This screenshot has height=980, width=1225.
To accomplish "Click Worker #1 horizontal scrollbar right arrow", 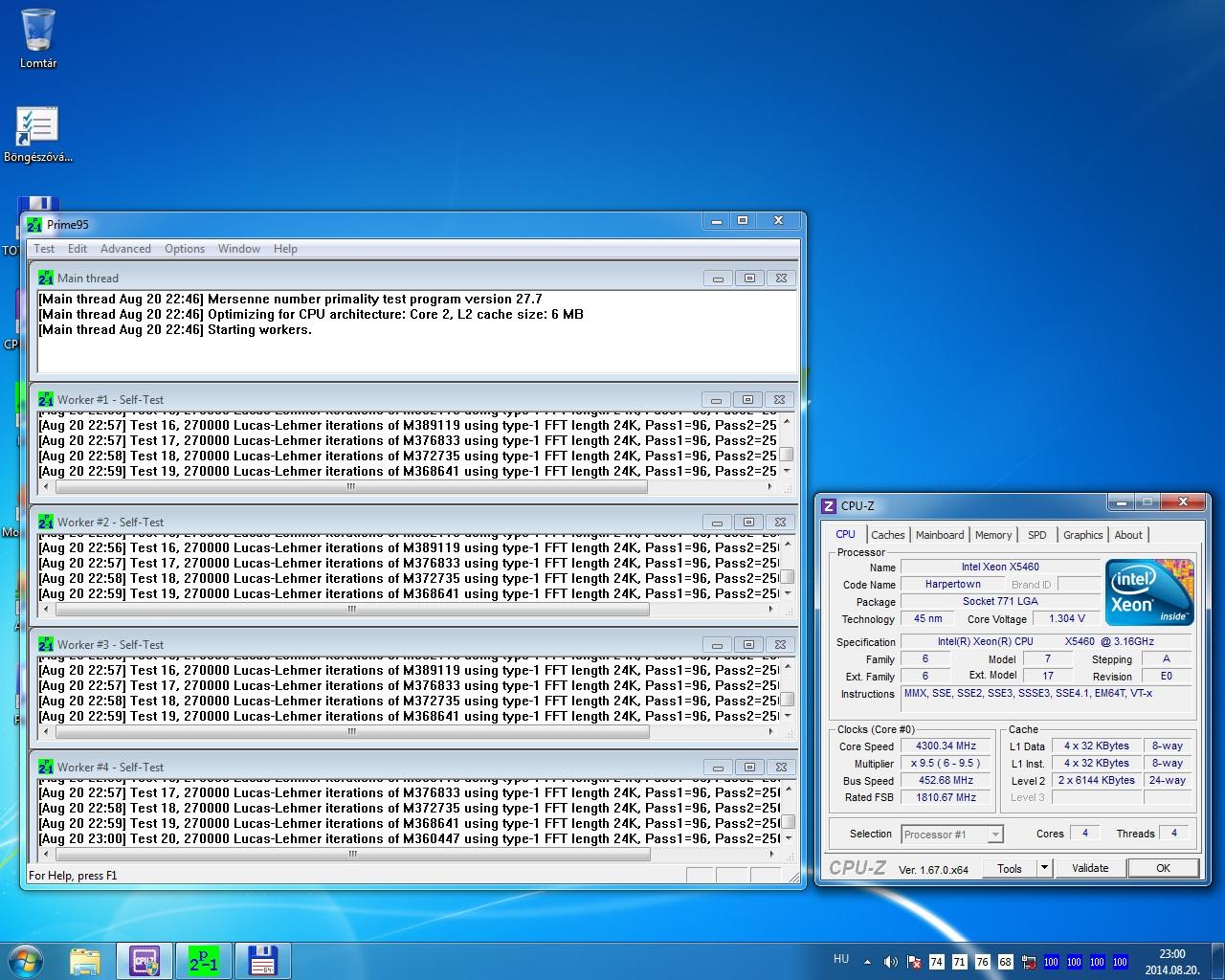I will pos(769,486).
